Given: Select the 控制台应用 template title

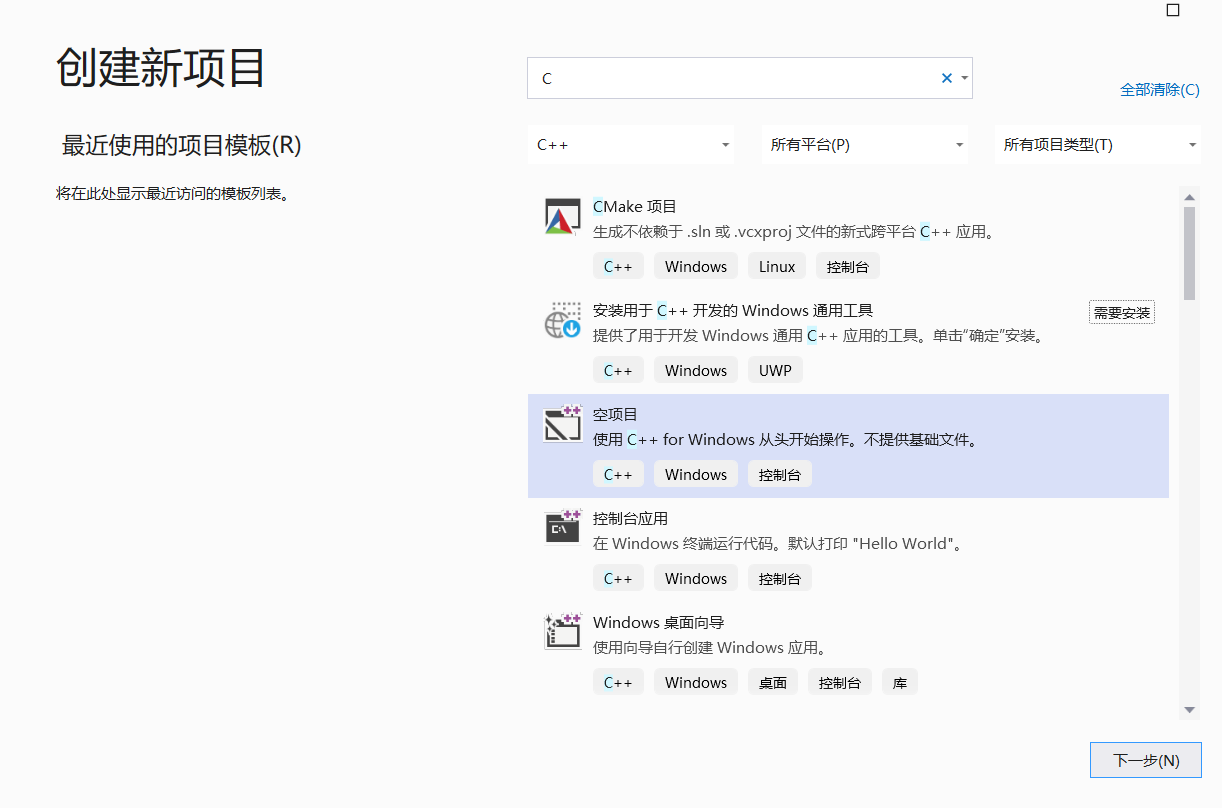Looking at the screenshot, I should click(630, 519).
